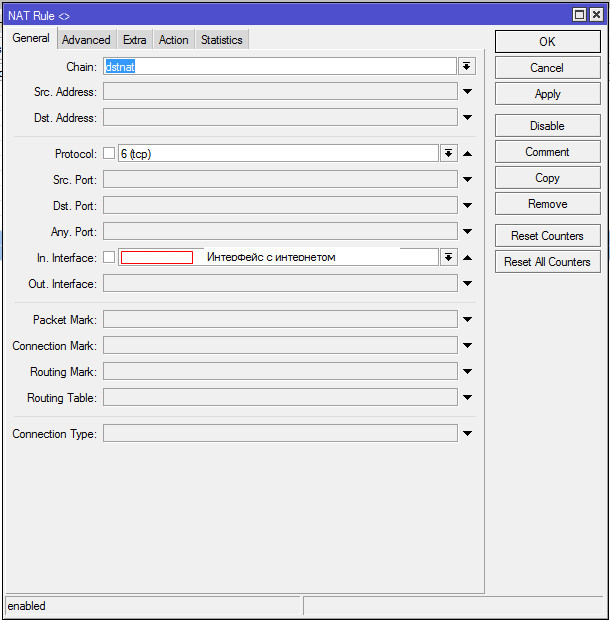Click the 'enabled' status bar text
610x621 pixels.
click(27, 606)
